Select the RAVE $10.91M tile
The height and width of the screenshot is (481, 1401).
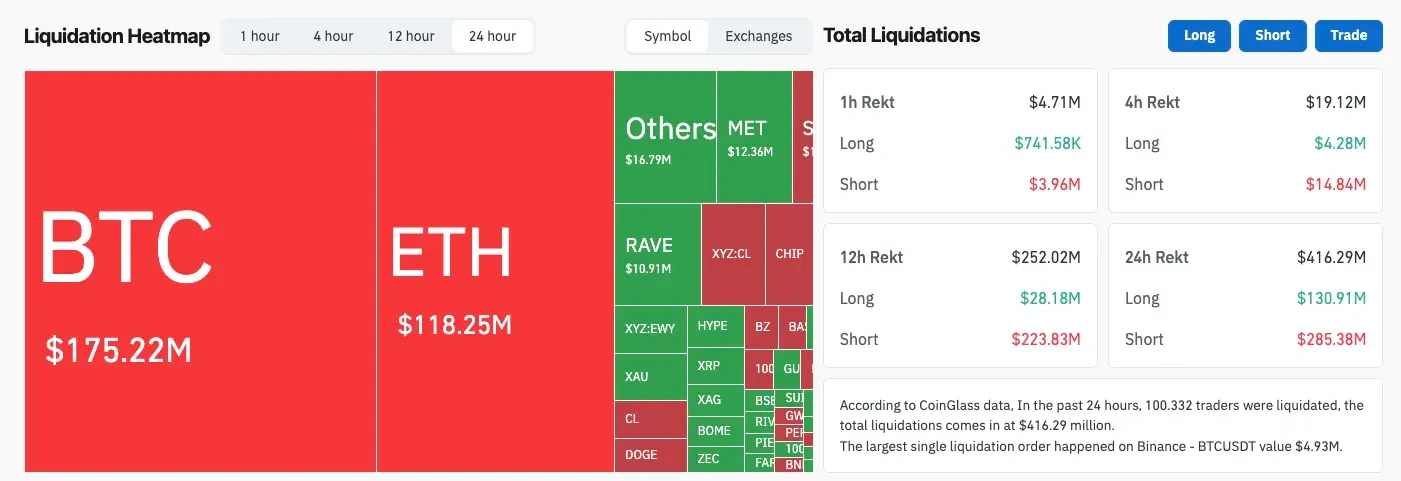pos(657,254)
